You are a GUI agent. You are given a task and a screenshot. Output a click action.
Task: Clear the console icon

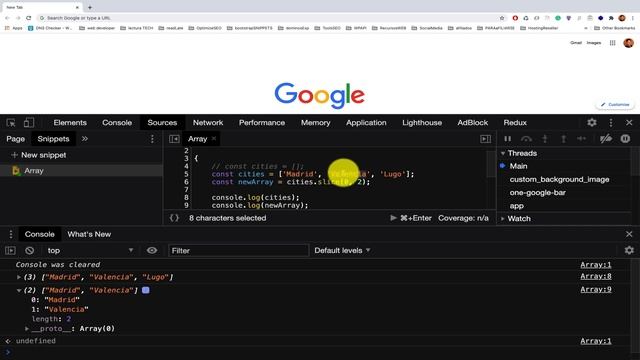(x=29, y=251)
